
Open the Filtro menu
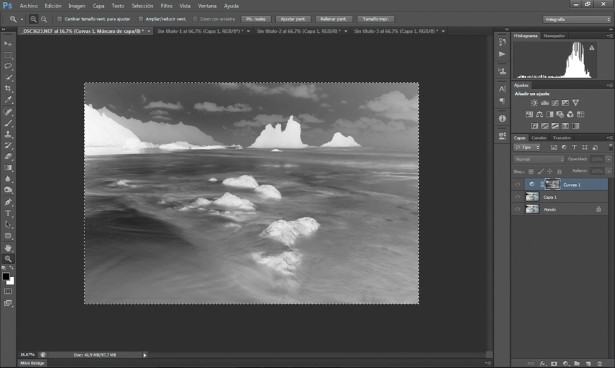click(x=166, y=6)
